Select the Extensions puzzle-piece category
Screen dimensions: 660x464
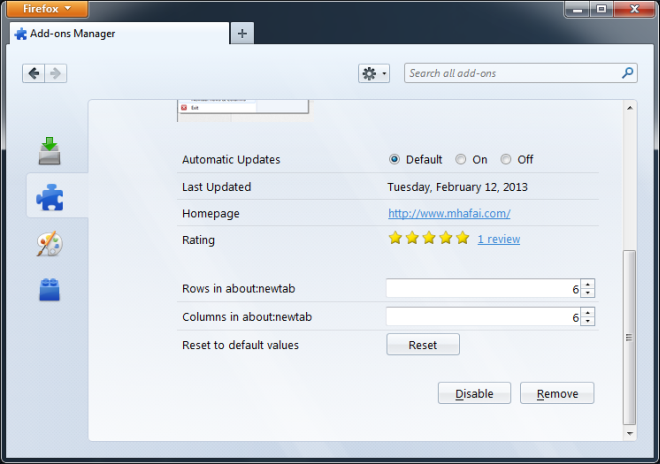coord(50,197)
